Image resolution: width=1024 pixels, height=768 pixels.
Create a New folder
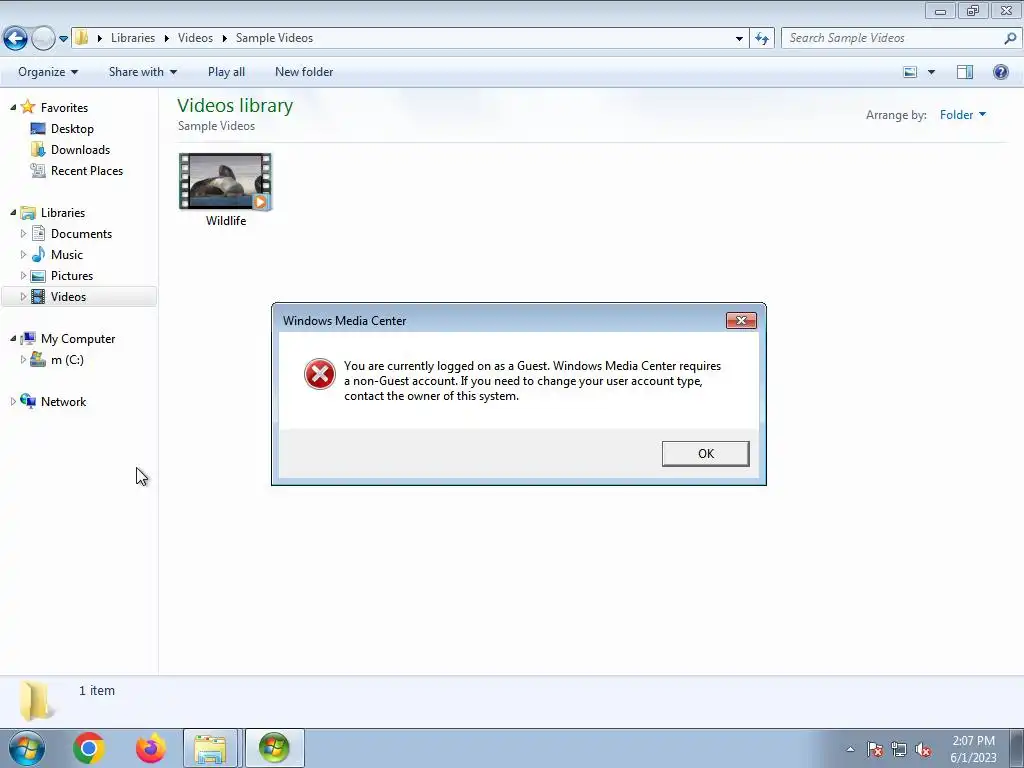point(304,72)
